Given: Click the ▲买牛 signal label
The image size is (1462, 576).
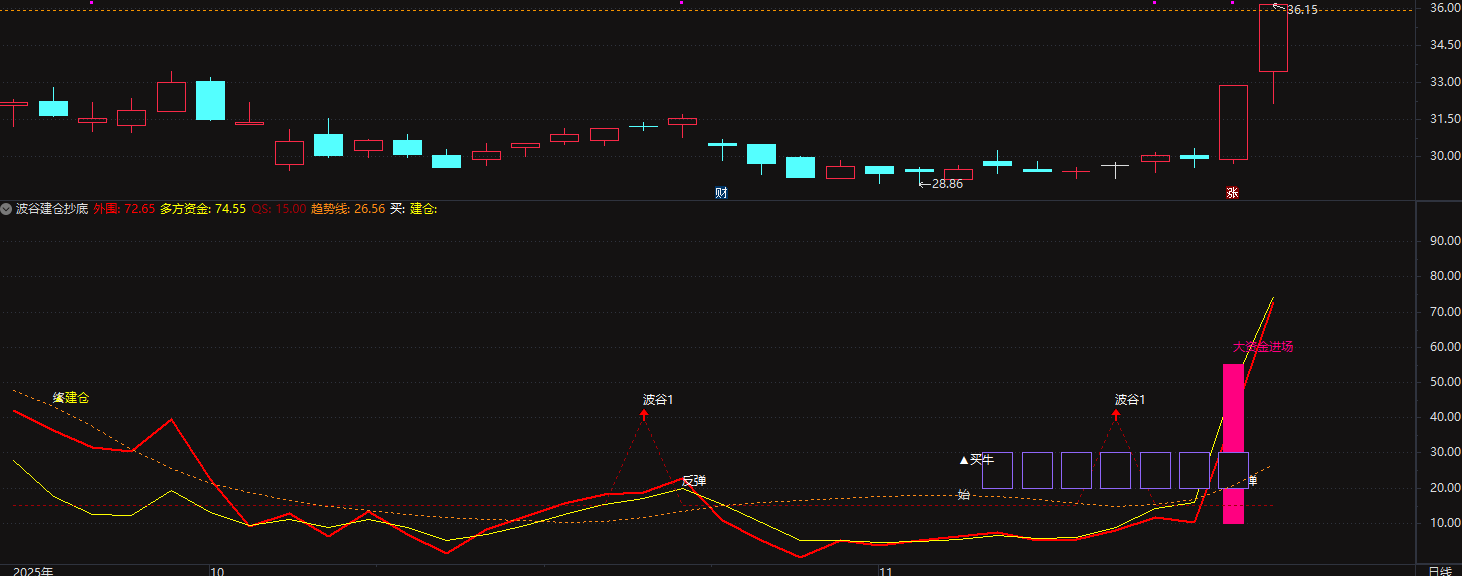Looking at the screenshot, I should pos(977,460).
